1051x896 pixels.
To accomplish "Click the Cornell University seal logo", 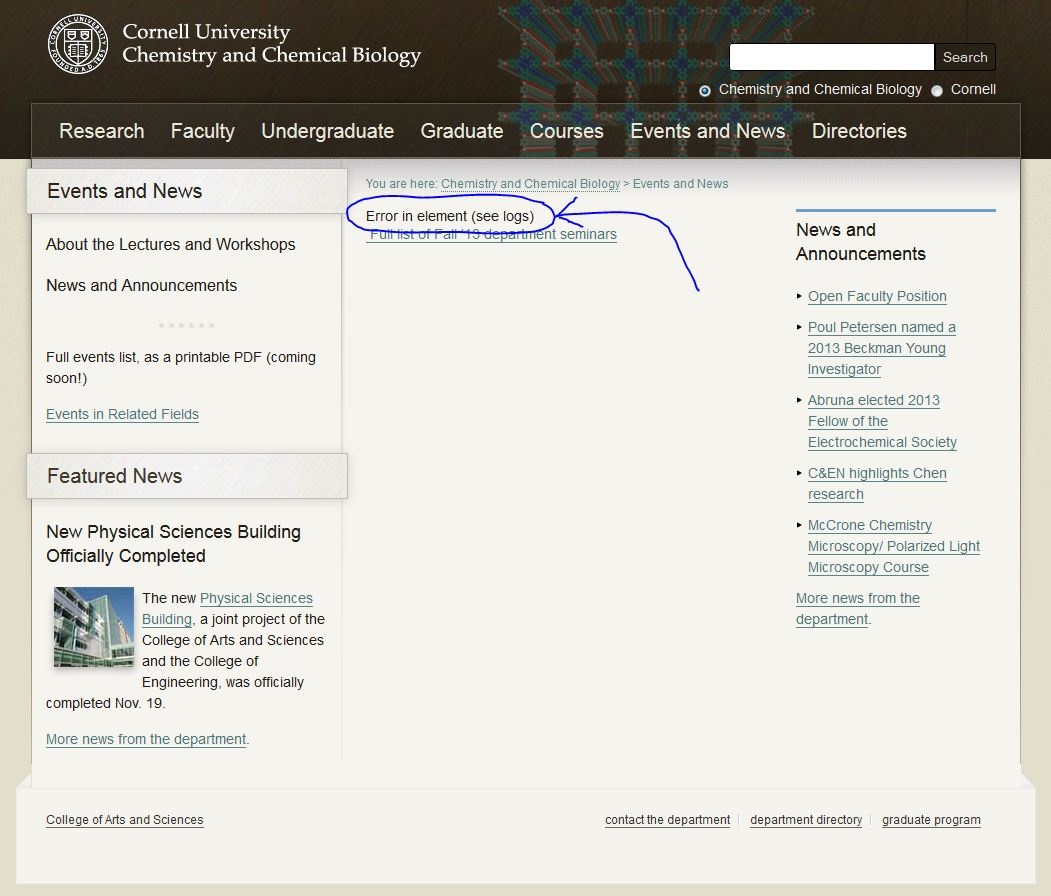I will pos(78,44).
